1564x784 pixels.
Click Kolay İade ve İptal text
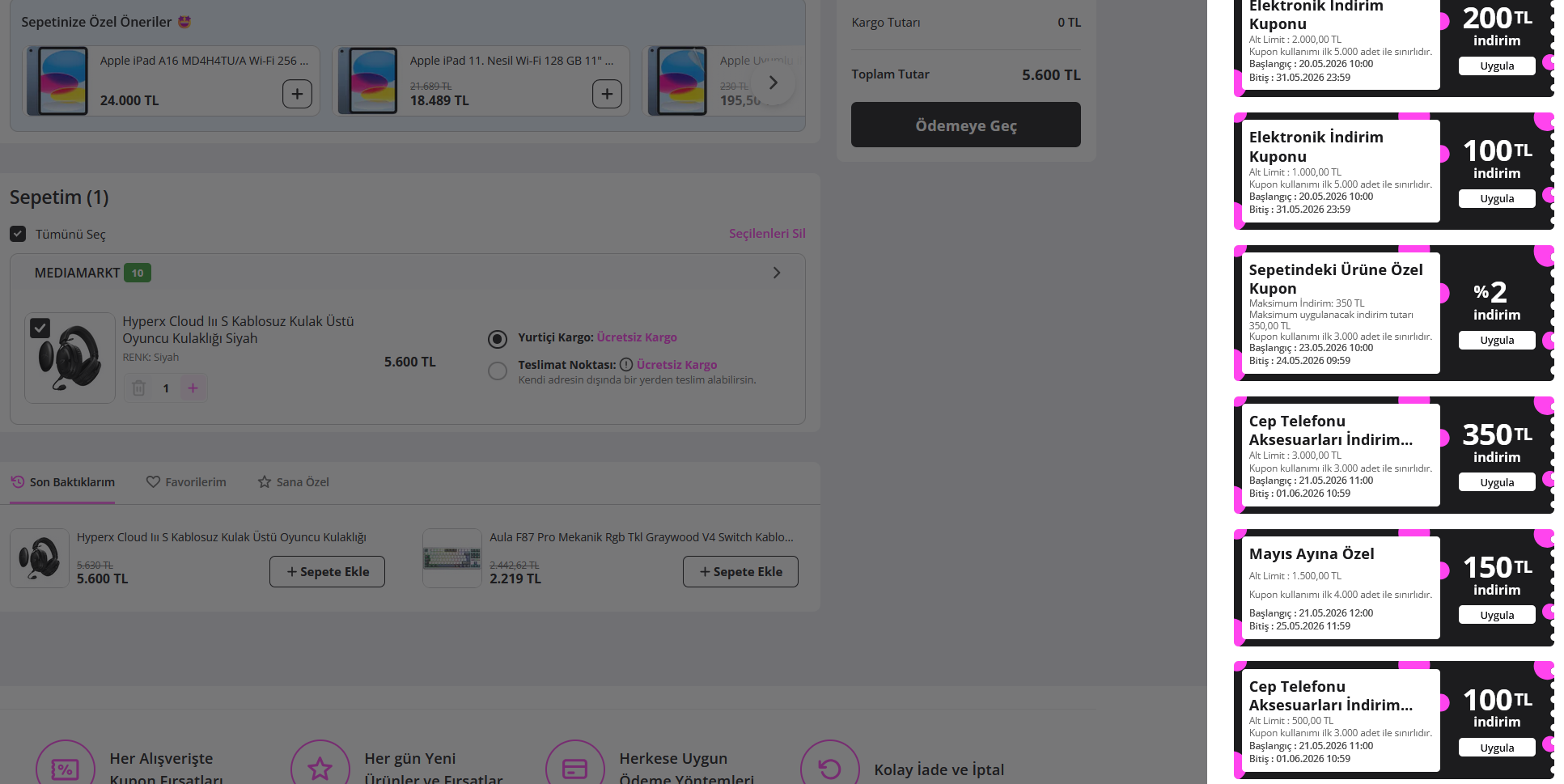pyautogui.click(x=939, y=769)
